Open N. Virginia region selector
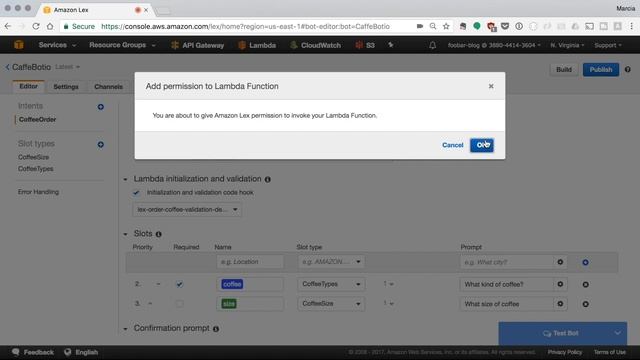This screenshot has height=360, width=640. tap(567, 45)
